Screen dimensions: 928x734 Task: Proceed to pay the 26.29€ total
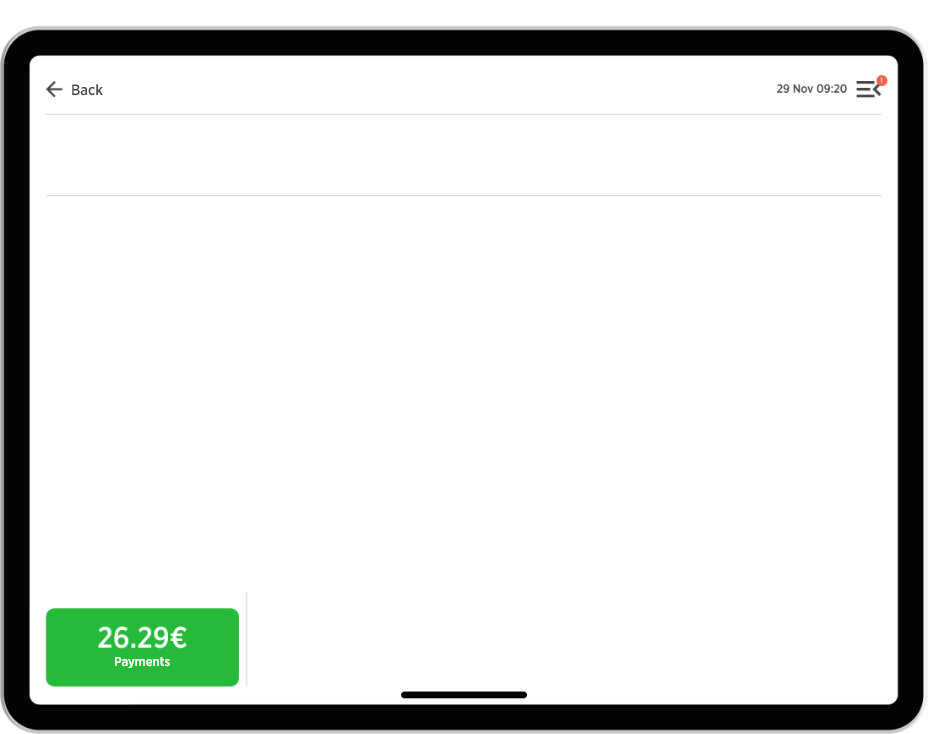coord(142,647)
